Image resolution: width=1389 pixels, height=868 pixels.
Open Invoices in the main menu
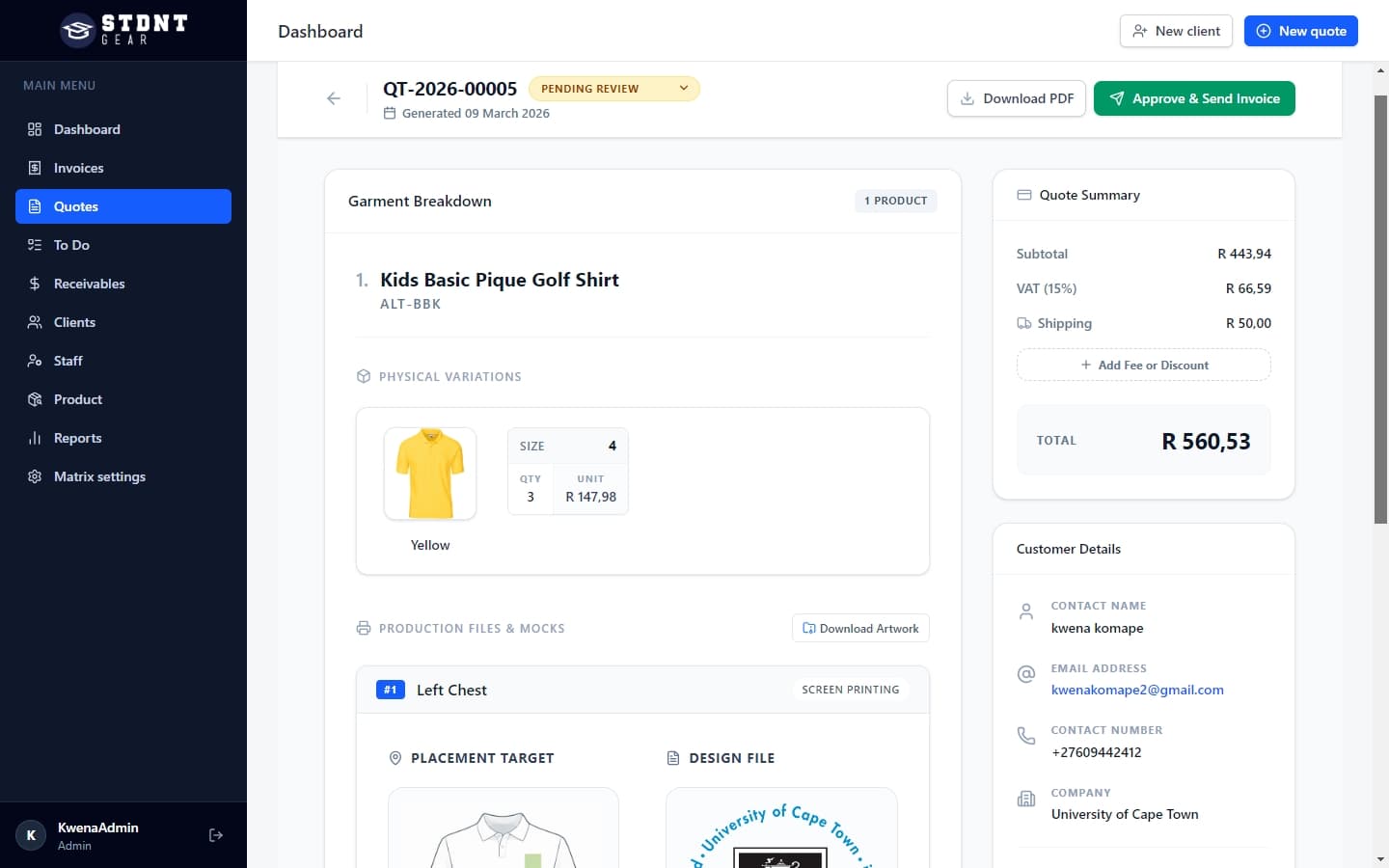pos(123,168)
